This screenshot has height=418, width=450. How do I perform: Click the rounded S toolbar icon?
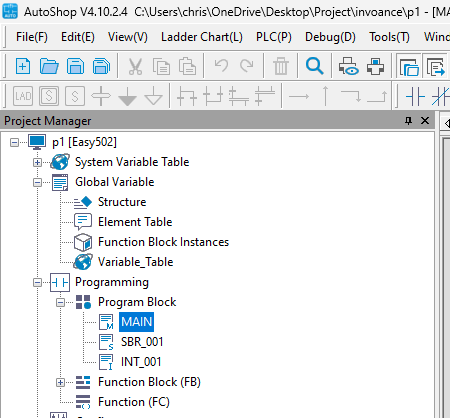tap(75, 96)
